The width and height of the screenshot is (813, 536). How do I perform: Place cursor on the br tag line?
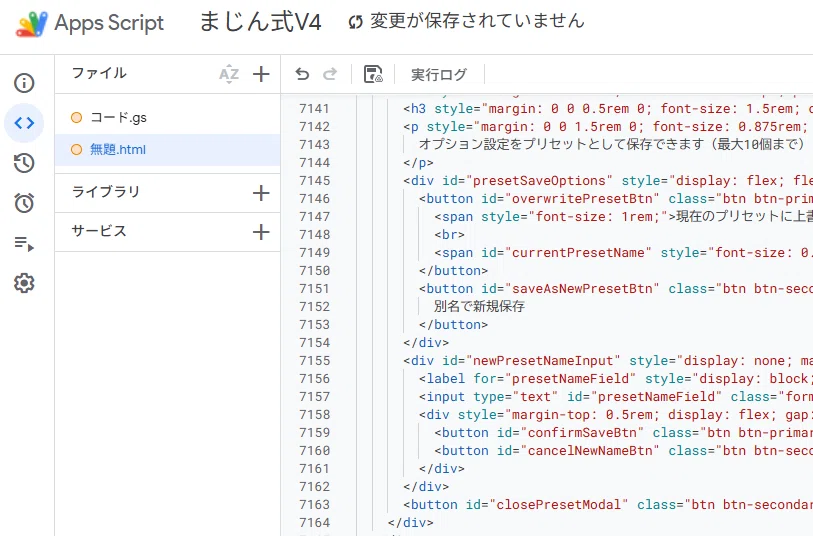[449, 235]
